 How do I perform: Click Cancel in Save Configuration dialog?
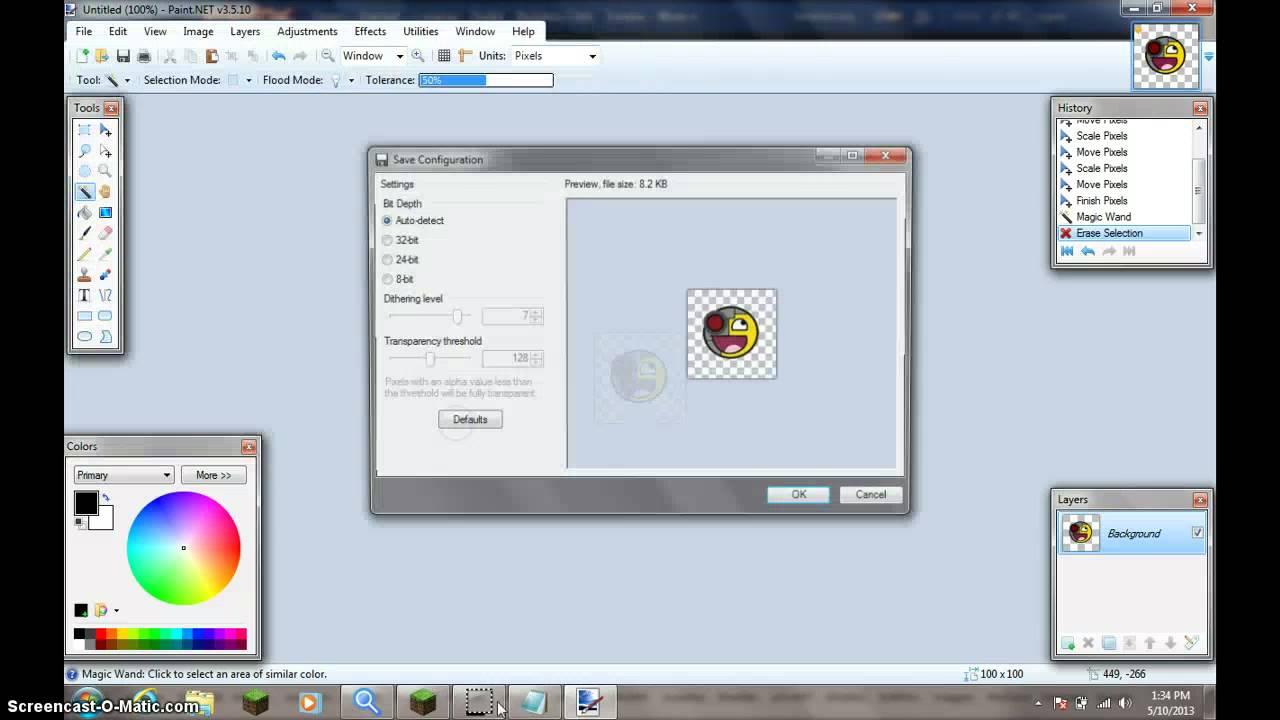click(871, 494)
